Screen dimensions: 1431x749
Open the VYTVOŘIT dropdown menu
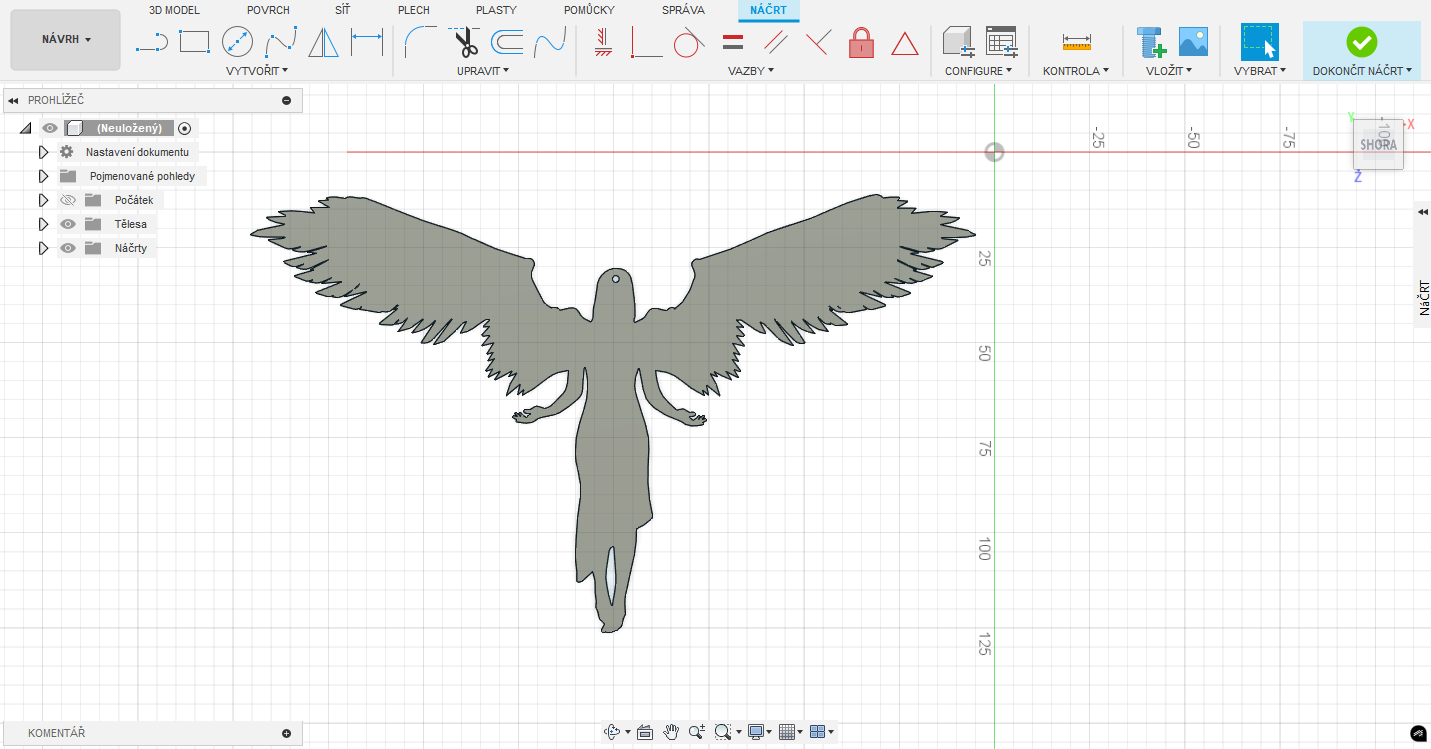pyautogui.click(x=257, y=71)
